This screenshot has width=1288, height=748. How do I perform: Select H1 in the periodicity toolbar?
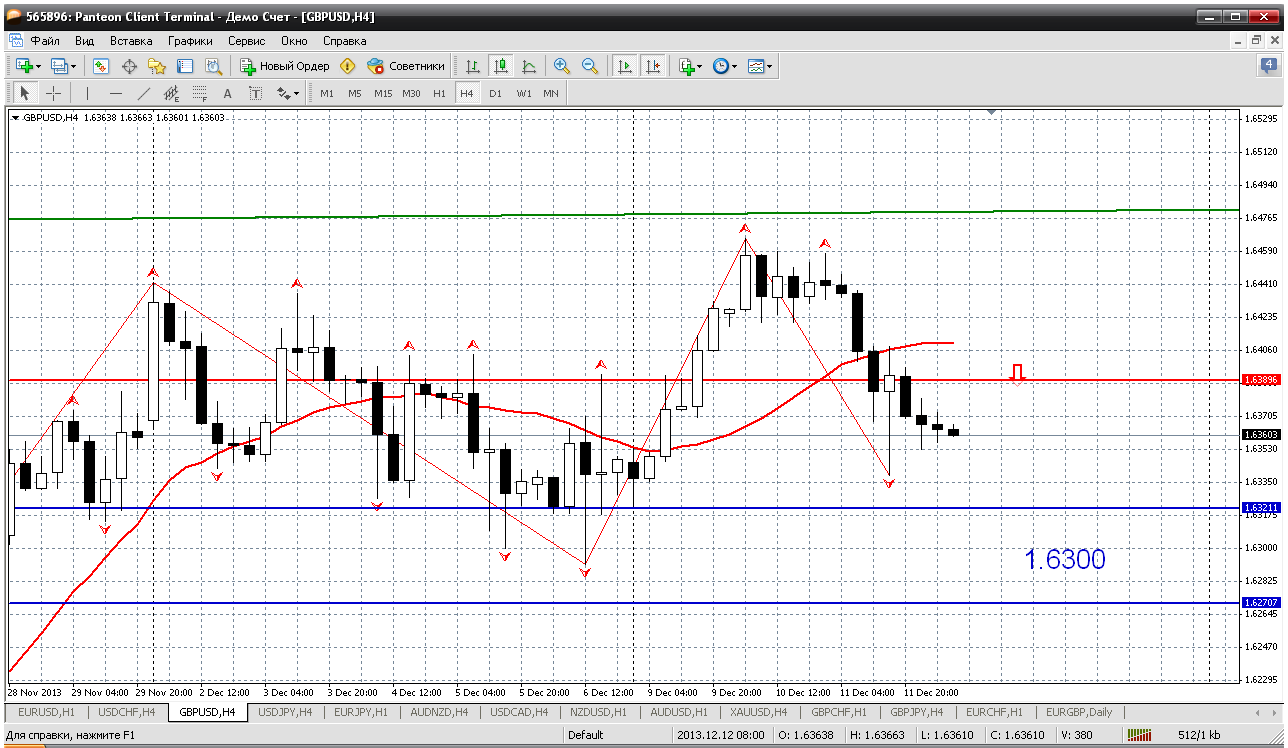coord(439,93)
